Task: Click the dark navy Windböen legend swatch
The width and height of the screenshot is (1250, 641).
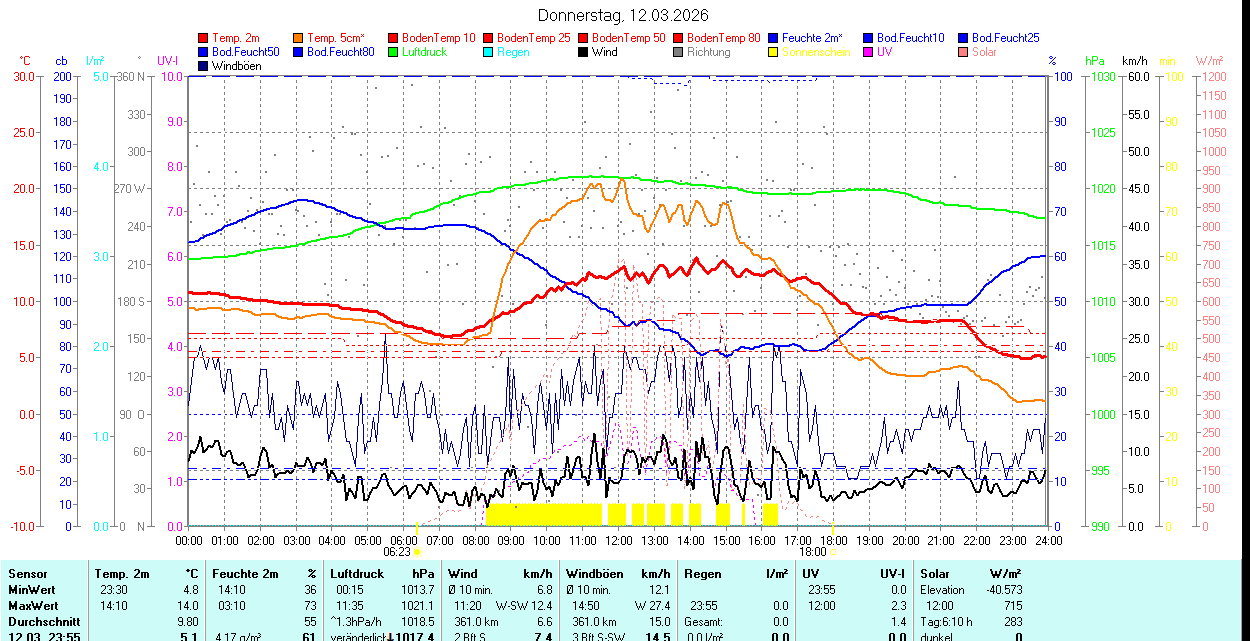Action: [204, 66]
